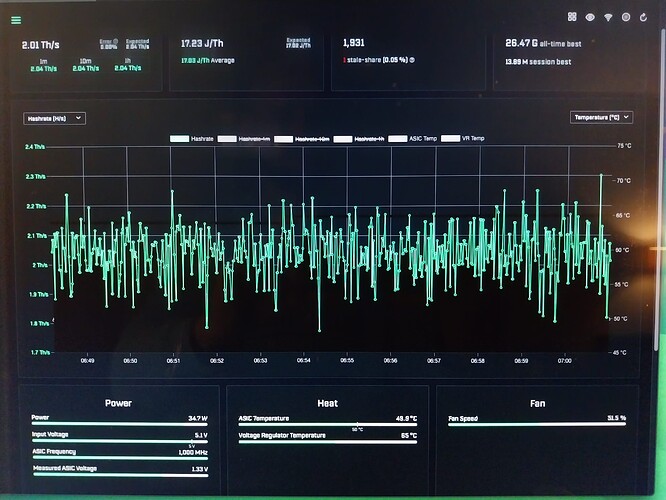Image resolution: width=666 pixels, height=500 pixels.
Task: Open the Hashrate (H/s) dropdown
Action: (x=54, y=119)
